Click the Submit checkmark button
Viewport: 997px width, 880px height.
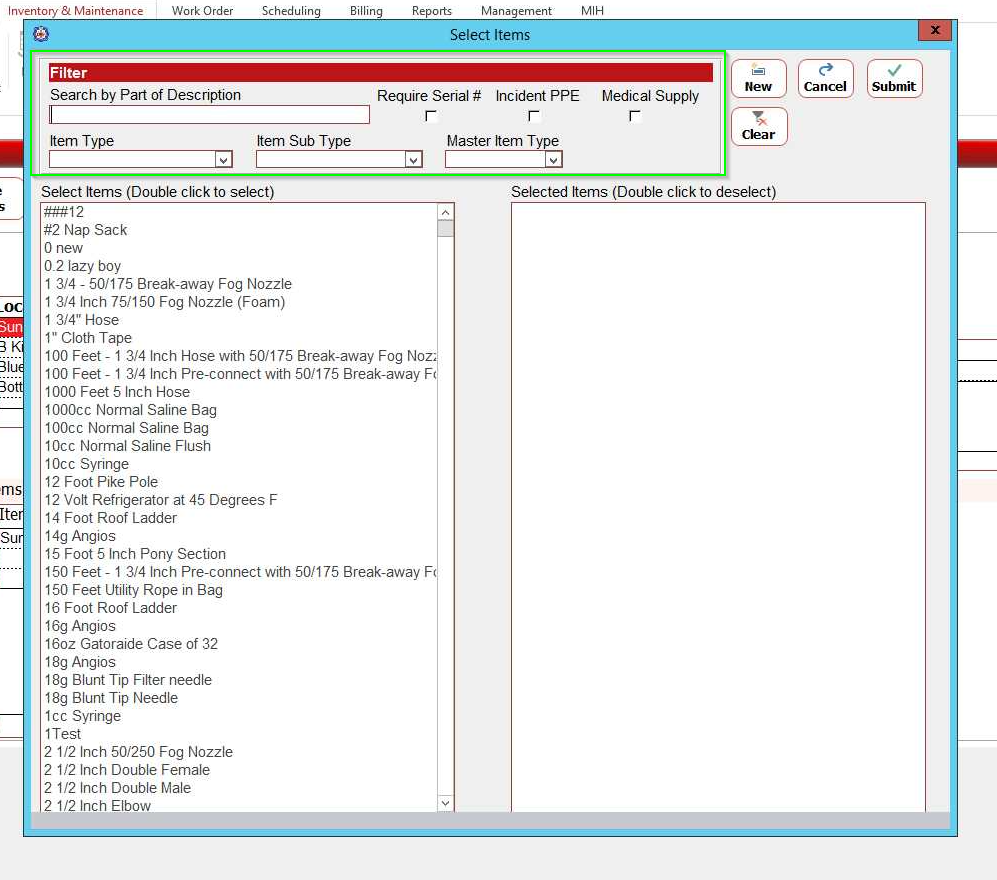click(893, 78)
